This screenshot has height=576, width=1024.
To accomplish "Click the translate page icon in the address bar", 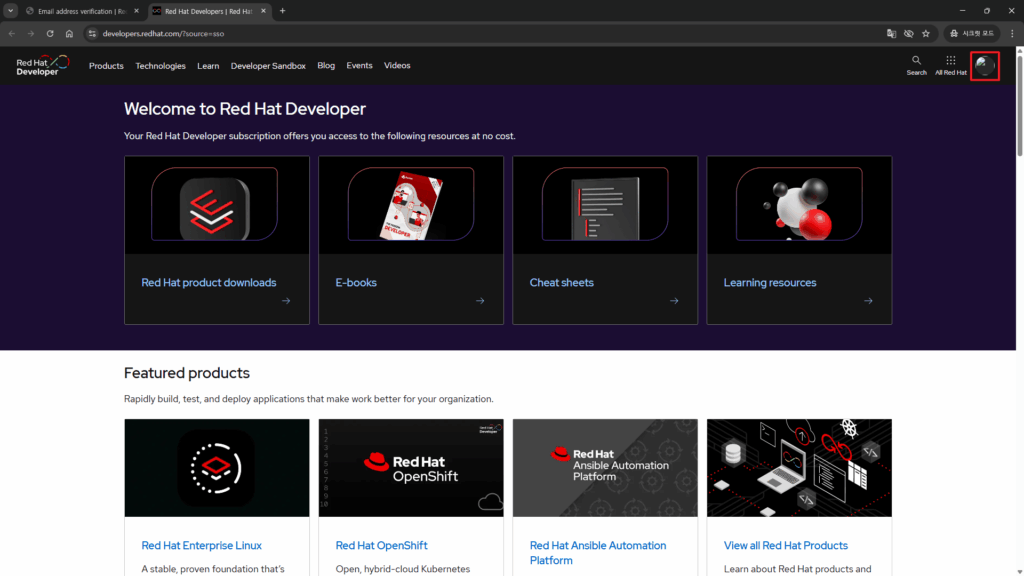I will 890,33.
